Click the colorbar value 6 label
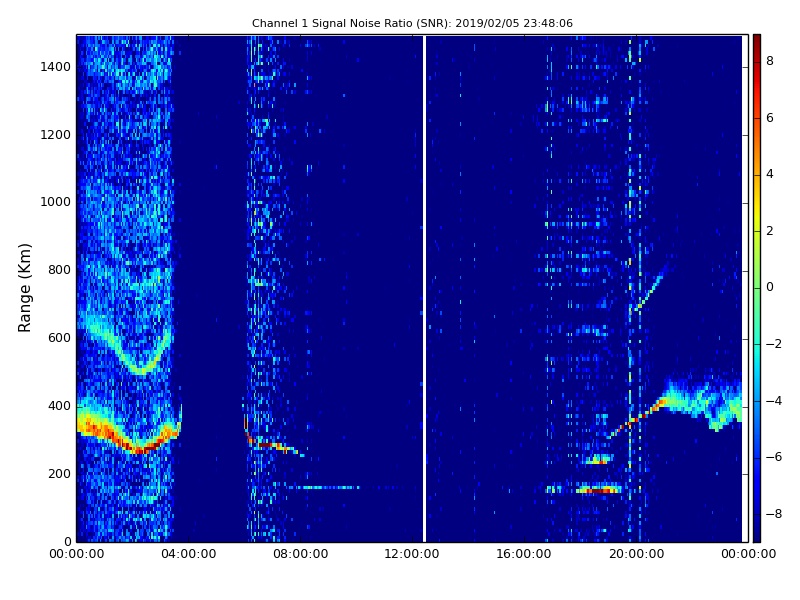800x600 pixels. (x=770, y=118)
